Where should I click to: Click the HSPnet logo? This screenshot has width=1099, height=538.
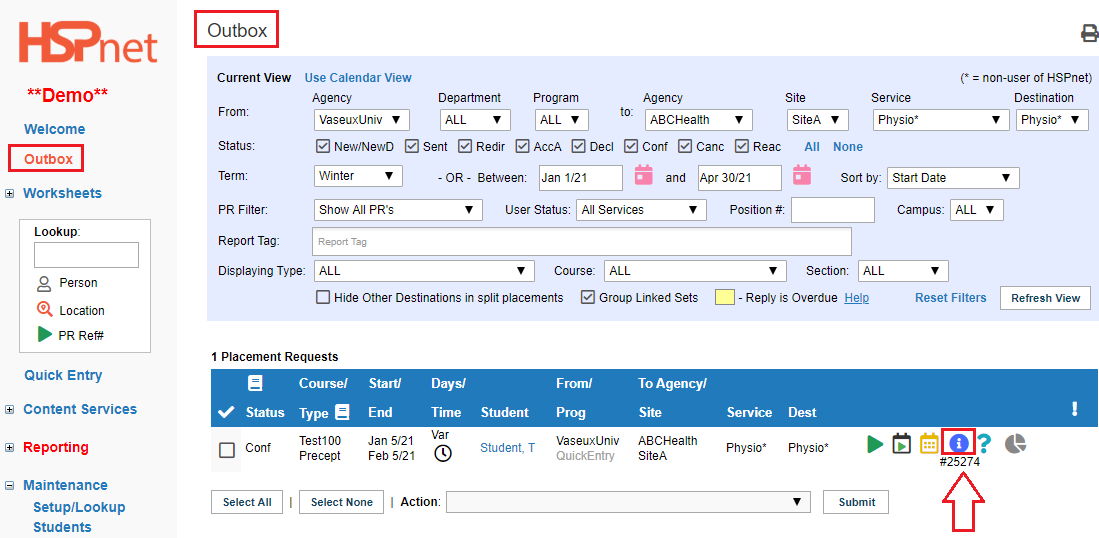tap(88, 42)
